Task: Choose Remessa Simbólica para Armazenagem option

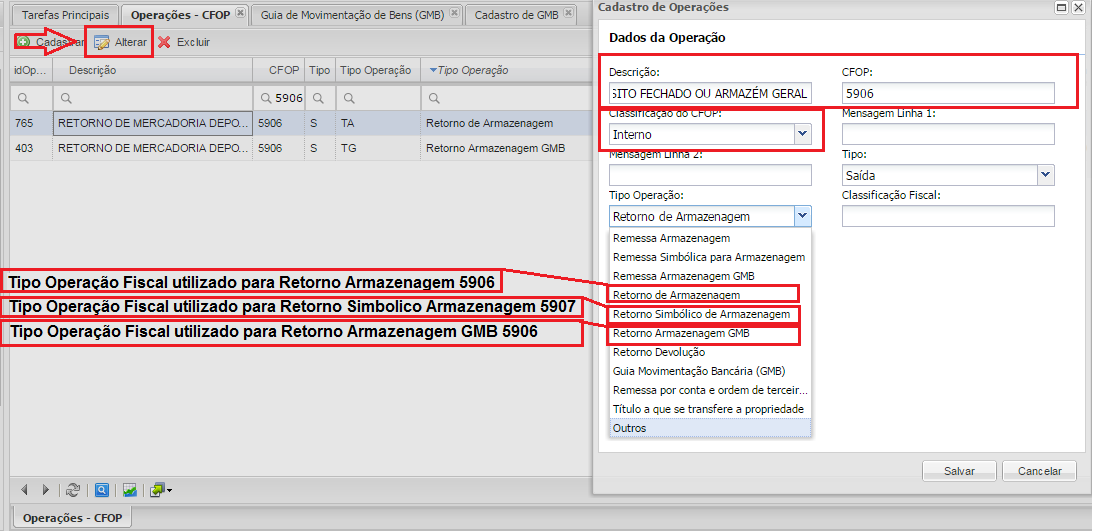Action: coord(710,257)
